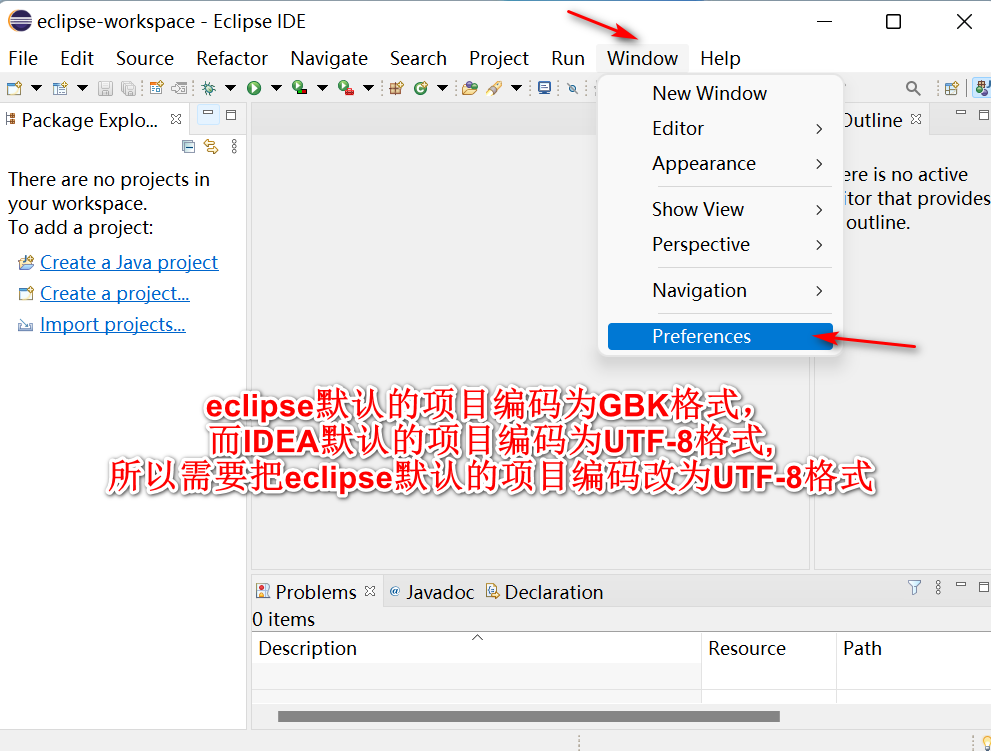Screen dimensions: 991x751
Task: Expand the Navigation submenu
Action: (x=720, y=291)
